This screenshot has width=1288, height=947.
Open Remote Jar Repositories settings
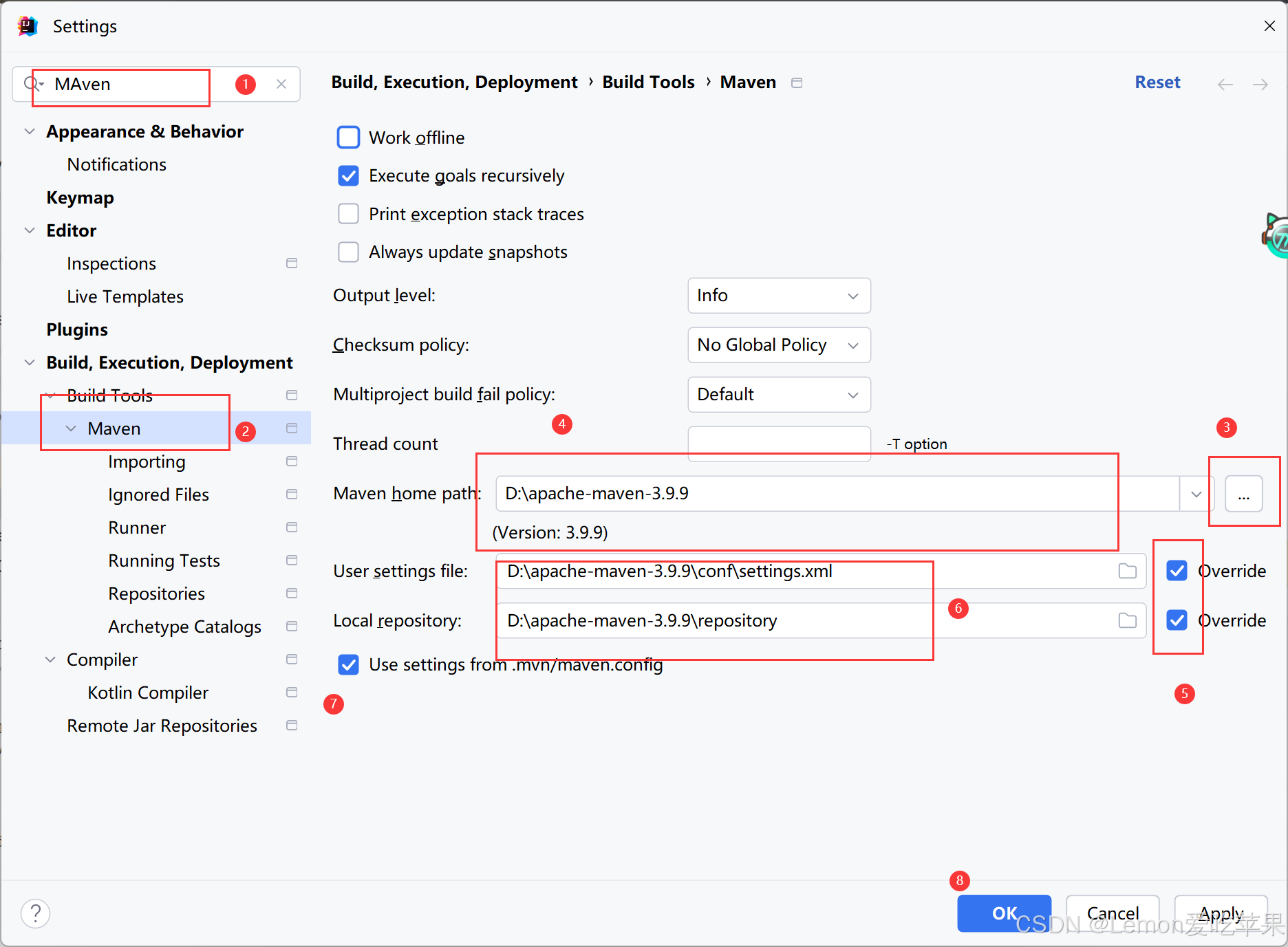tap(162, 726)
